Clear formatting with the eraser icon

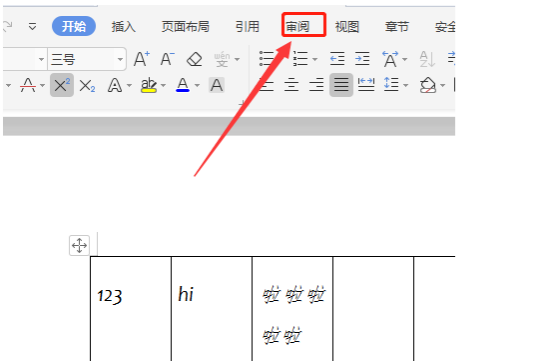(194, 59)
